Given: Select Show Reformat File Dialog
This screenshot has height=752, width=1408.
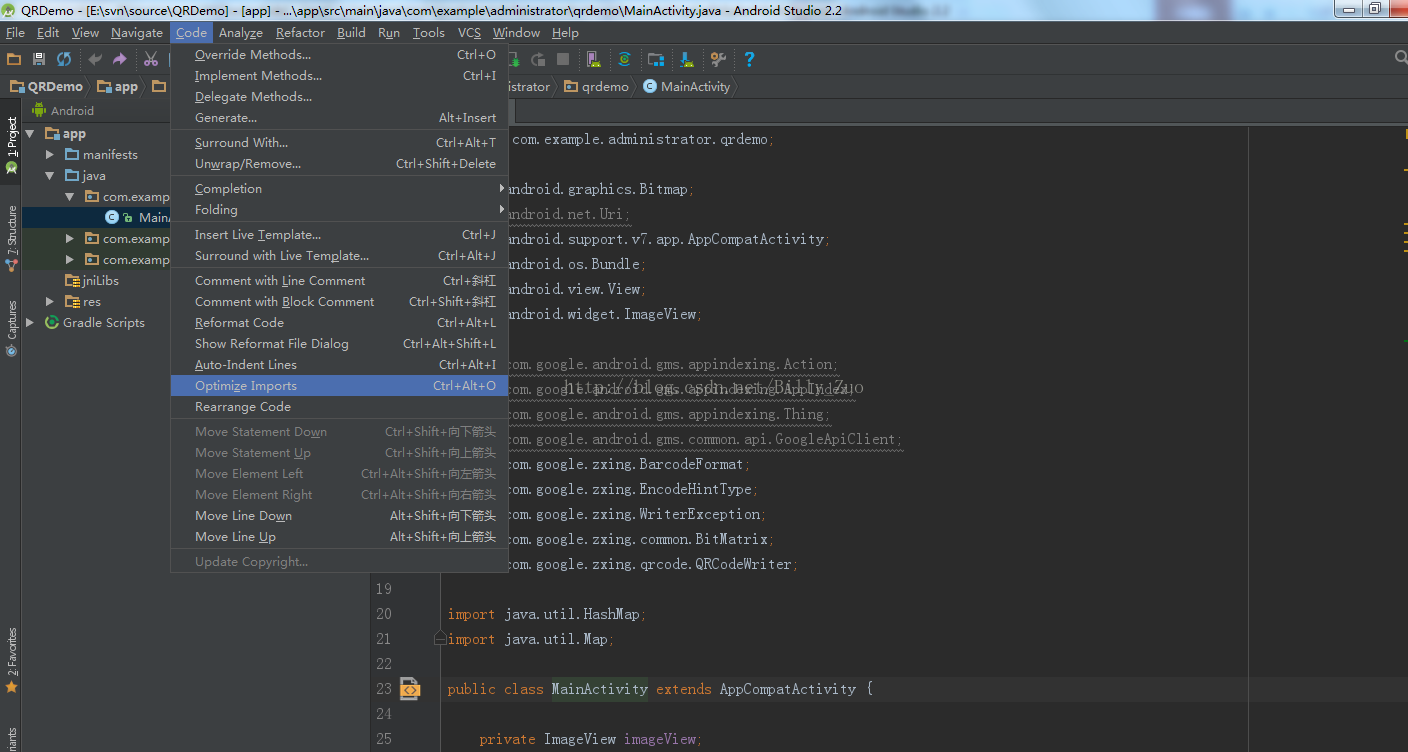Looking at the screenshot, I should (339, 343).
